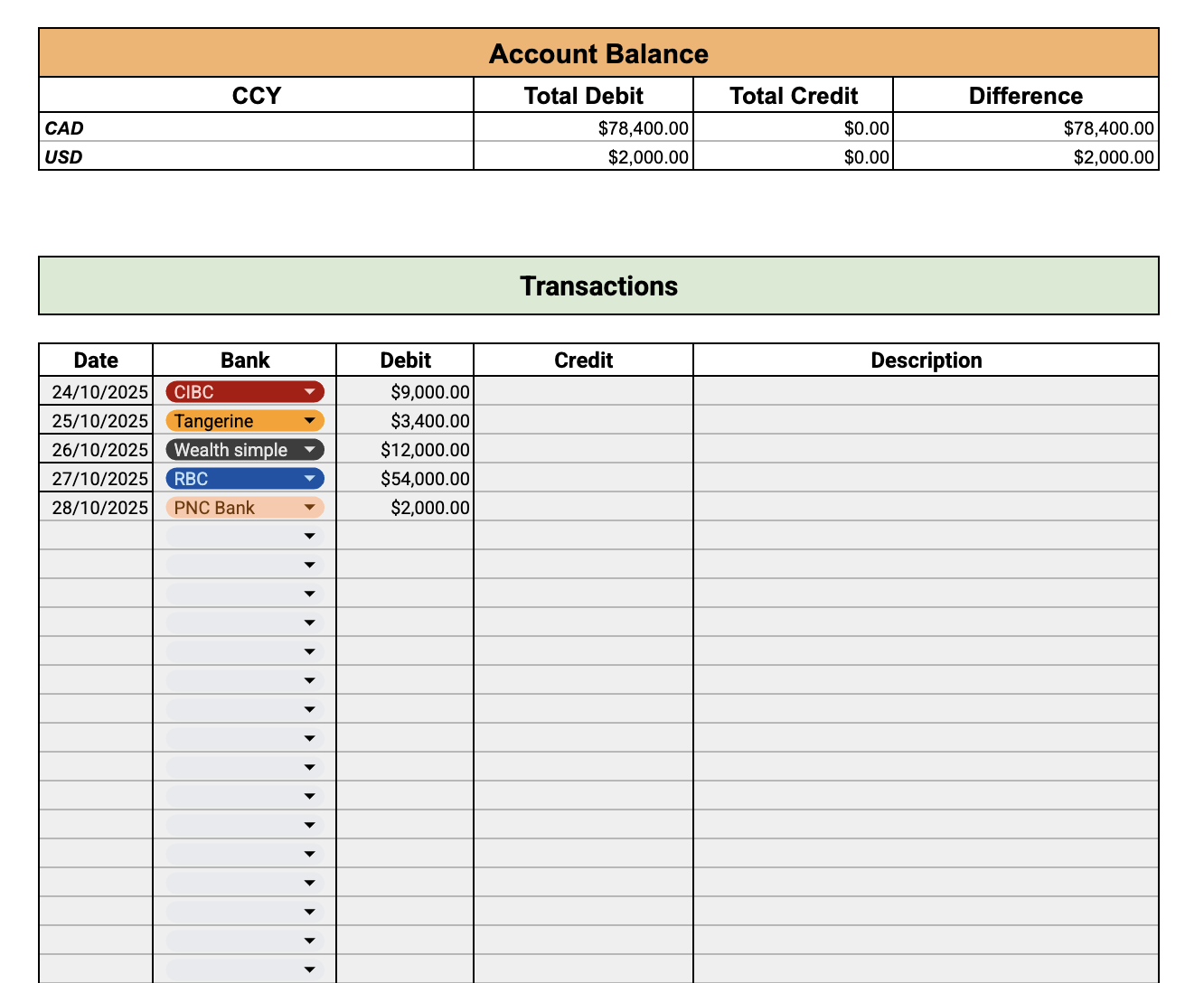Click the 28/10/2025 date cell

pos(96,508)
